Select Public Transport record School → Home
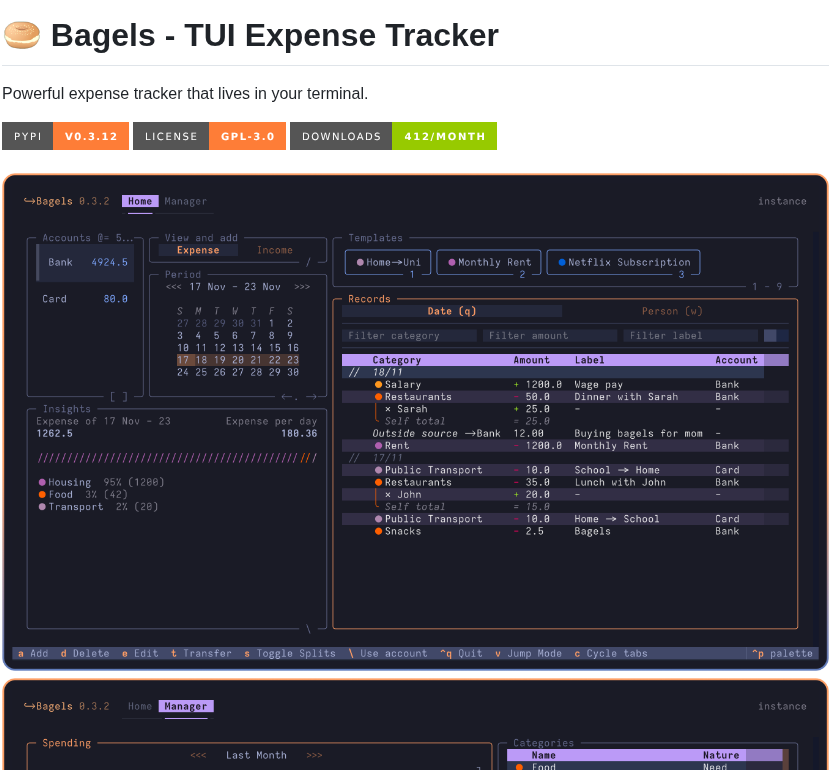The height and width of the screenshot is (770, 830). pyautogui.click(x=565, y=470)
